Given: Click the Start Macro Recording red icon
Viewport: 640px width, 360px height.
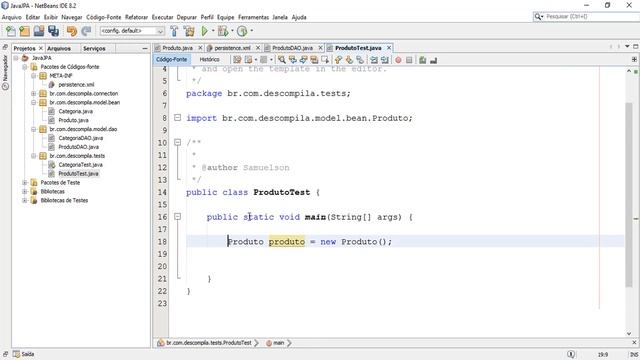Looking at the screenshot, I should point(398,60).
